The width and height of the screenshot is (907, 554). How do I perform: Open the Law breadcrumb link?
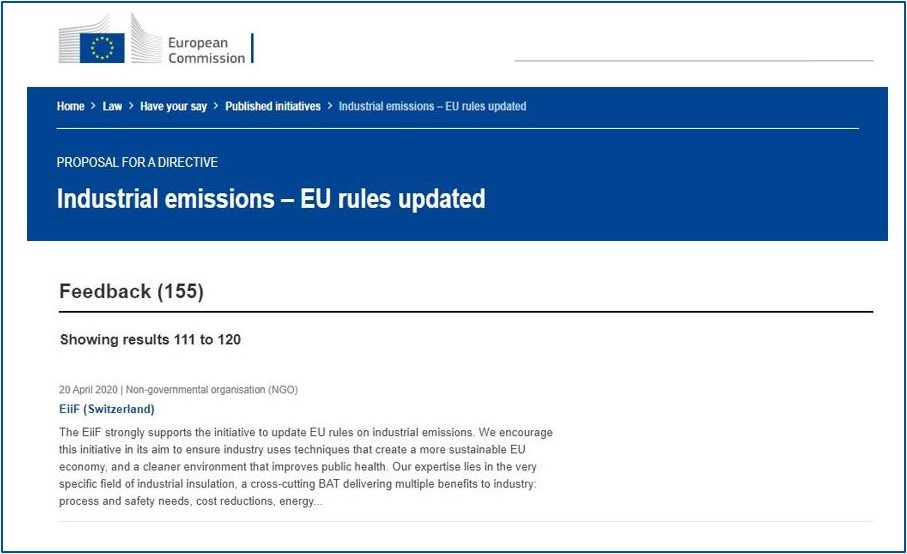[x=112, y=106]
